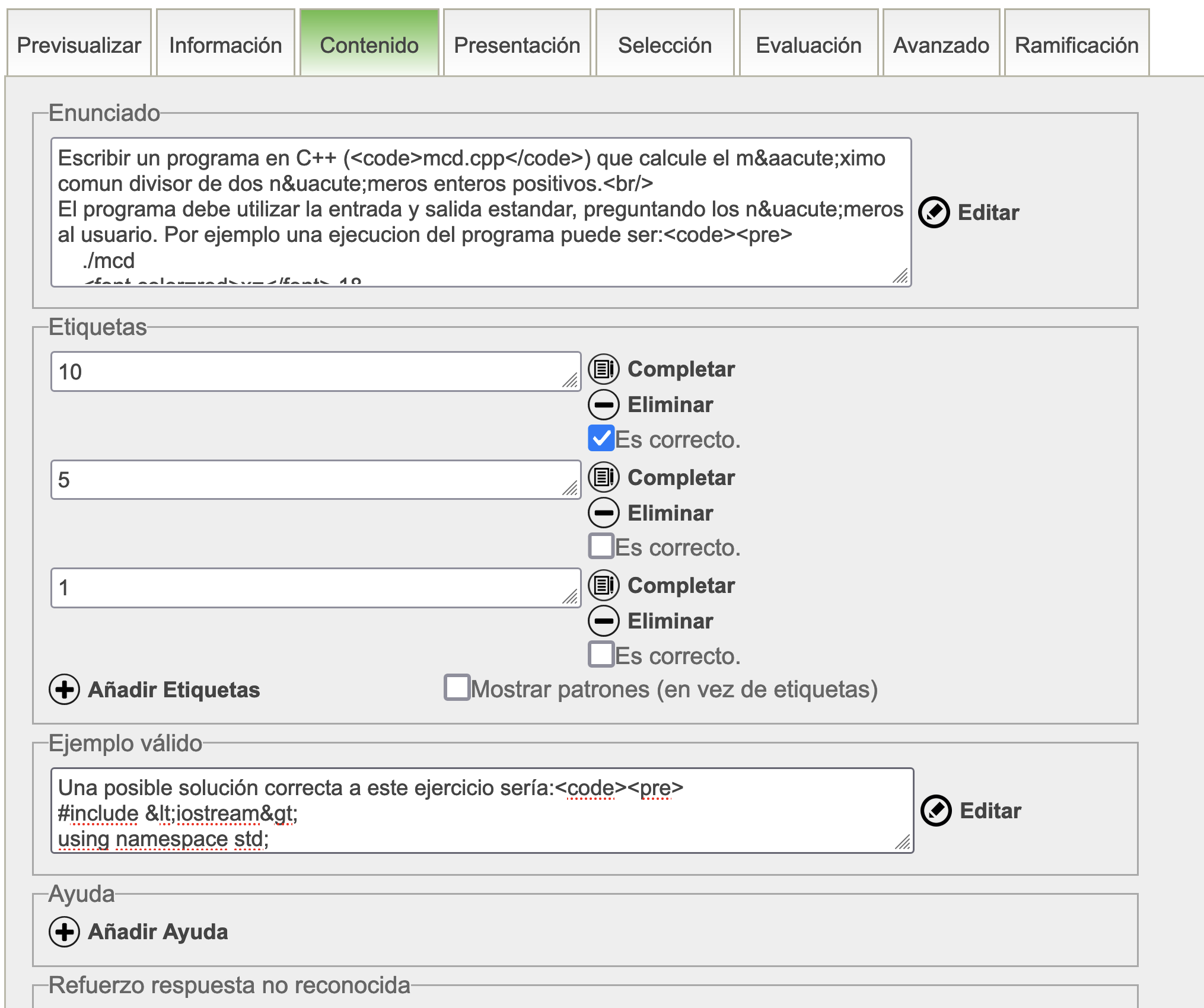The image size is (1204, 1008).
Task: Mark label 5 as Es correcto
Action: [601, 546]
